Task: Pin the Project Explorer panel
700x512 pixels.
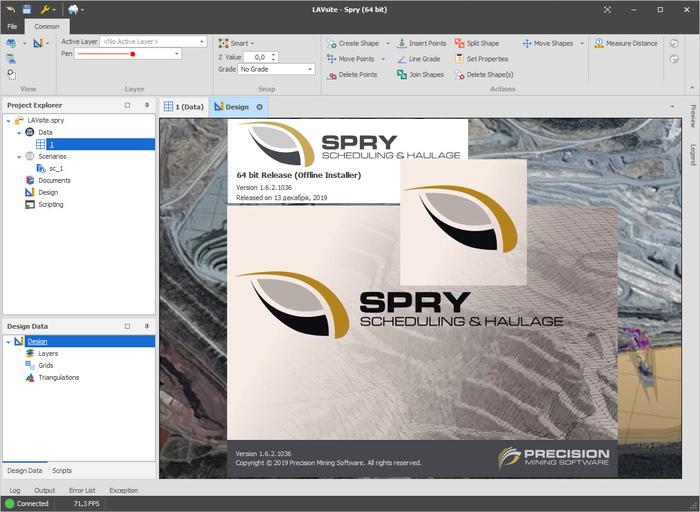Action: [x=147, y=105]
